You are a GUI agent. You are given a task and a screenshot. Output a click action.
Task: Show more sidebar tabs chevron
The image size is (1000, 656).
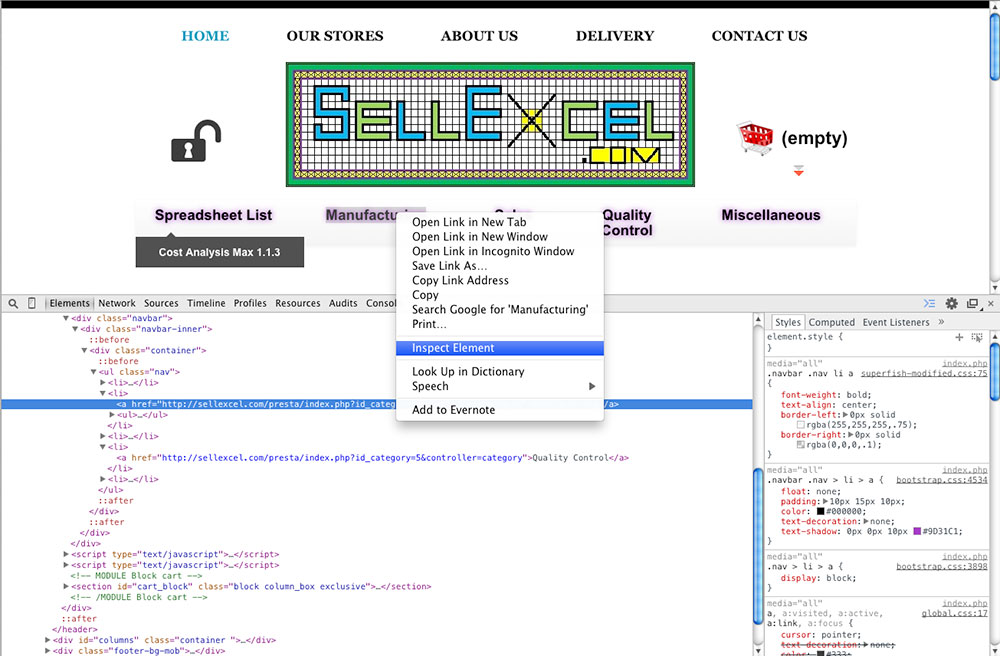pos(941,322)
